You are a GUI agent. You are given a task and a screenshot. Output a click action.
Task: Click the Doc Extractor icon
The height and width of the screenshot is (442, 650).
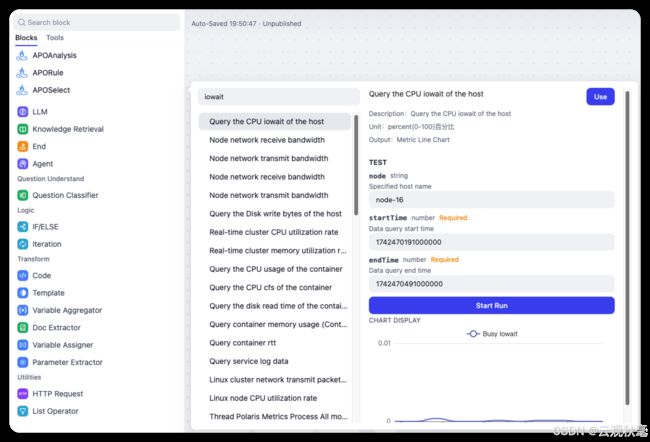23,328
